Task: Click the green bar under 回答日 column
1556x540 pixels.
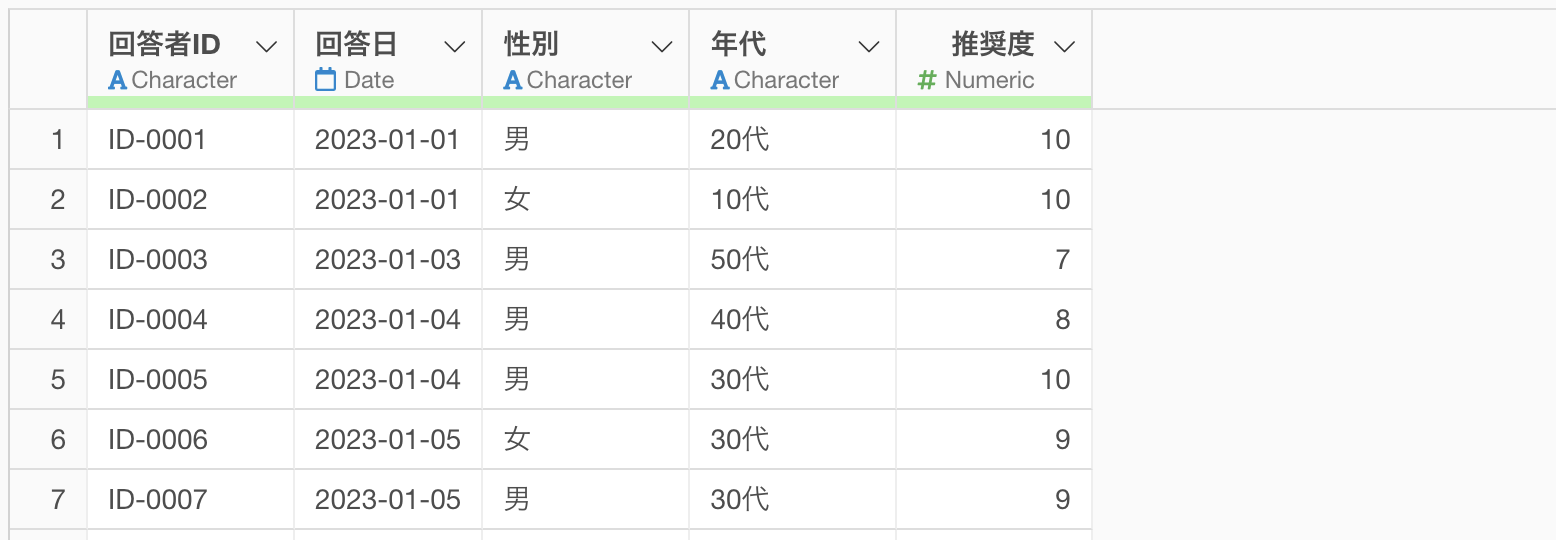Action: click(388, 102)
